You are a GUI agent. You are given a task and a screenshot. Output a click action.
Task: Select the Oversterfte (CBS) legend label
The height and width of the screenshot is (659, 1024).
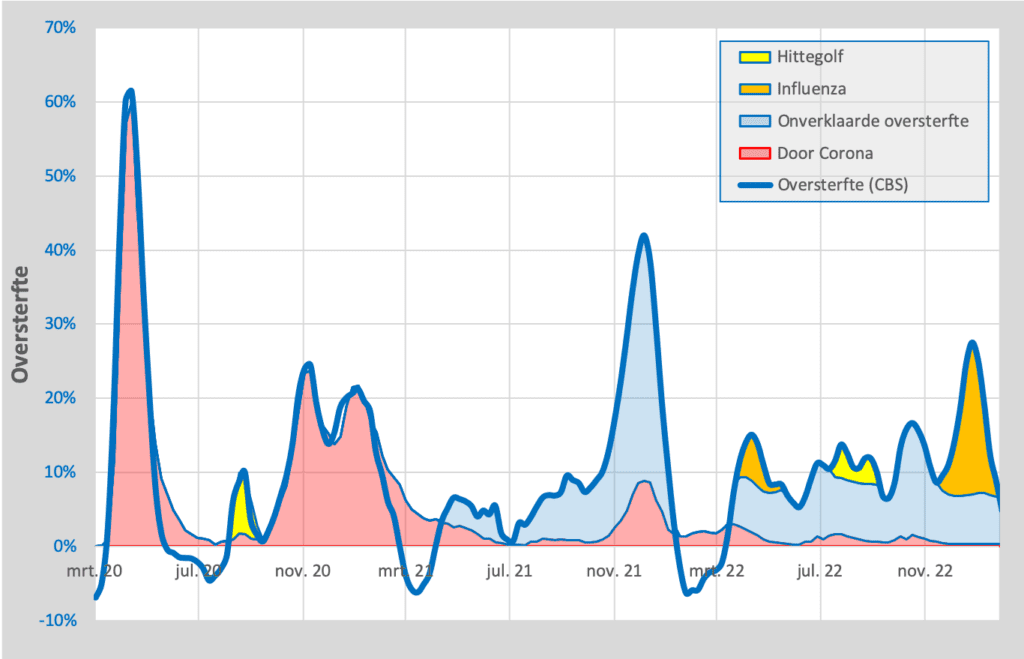pos(842,185)
